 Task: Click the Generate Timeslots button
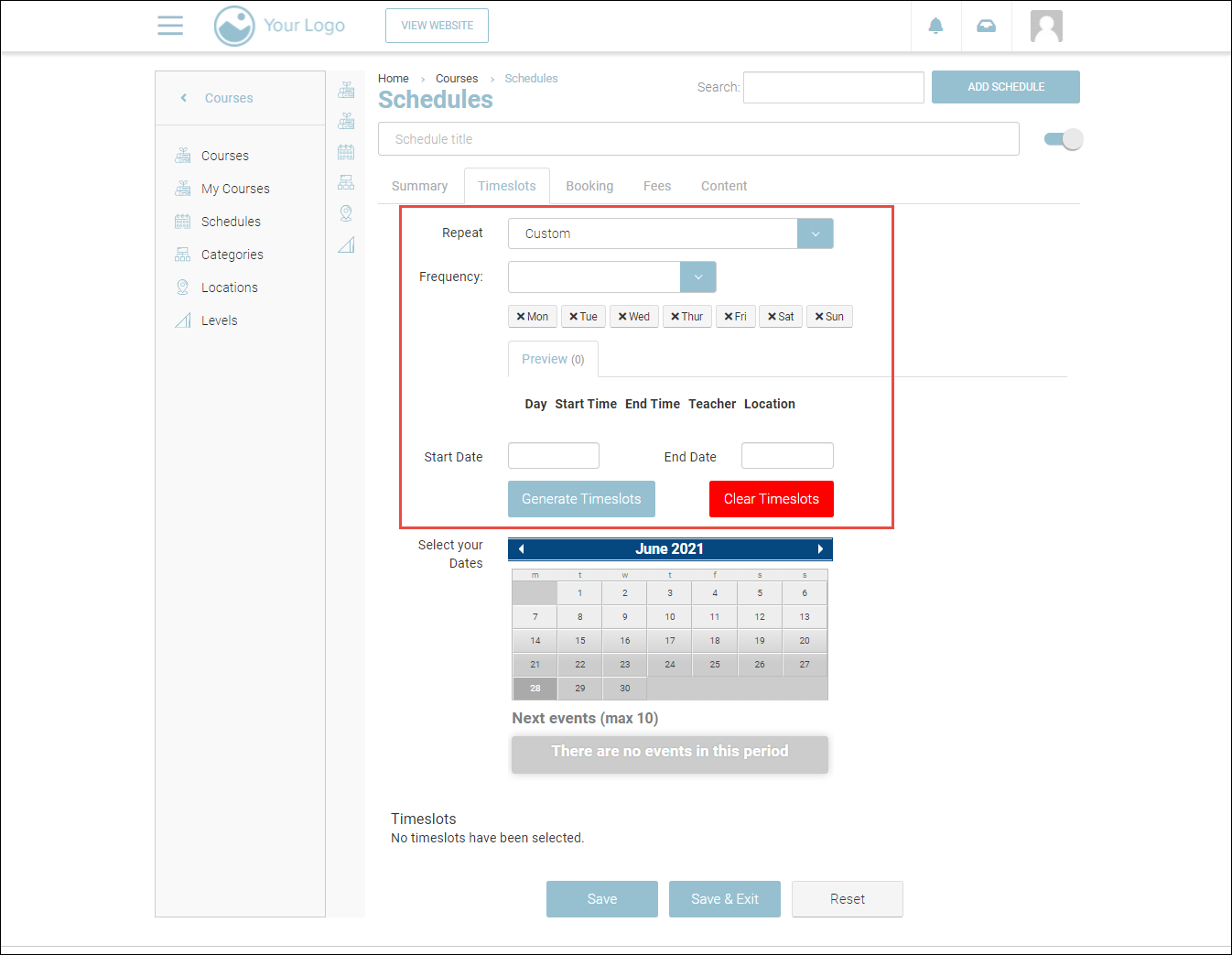tap(581, 499)
